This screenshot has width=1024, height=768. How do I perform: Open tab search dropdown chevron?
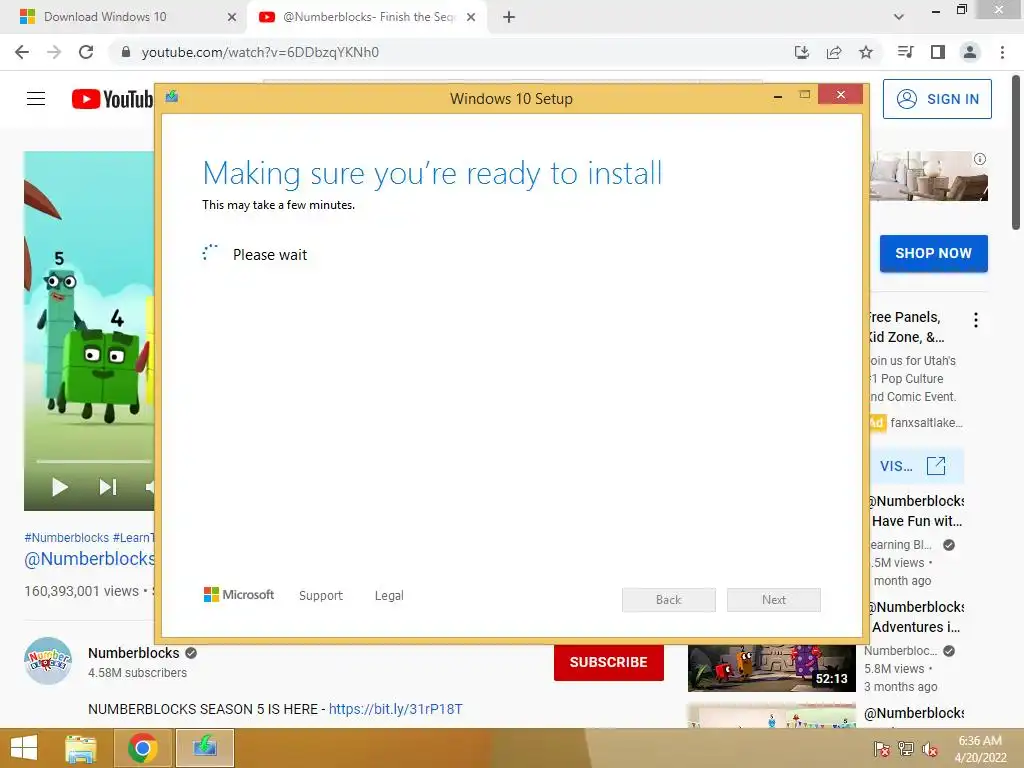pyautogui.click(x=899, y=17)
